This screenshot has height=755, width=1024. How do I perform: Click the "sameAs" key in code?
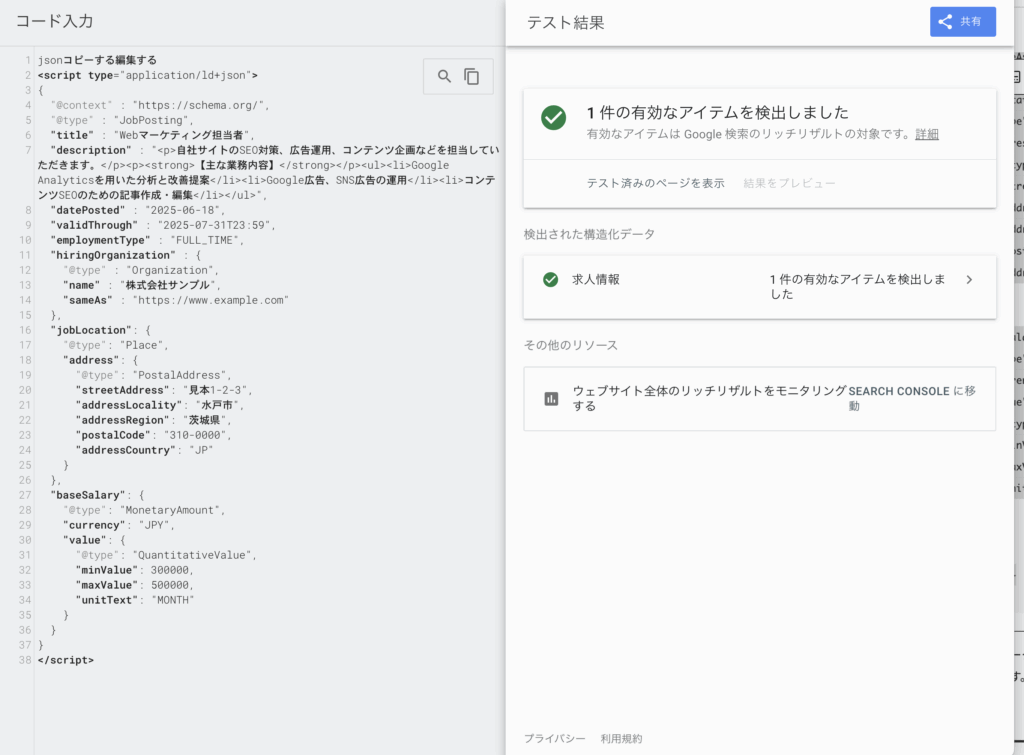tap(88, 300)
